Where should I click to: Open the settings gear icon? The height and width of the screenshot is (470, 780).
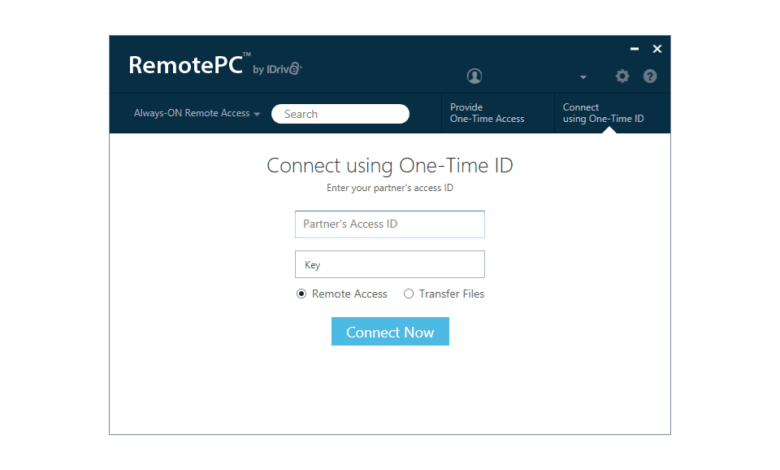(x=622, y=76)
